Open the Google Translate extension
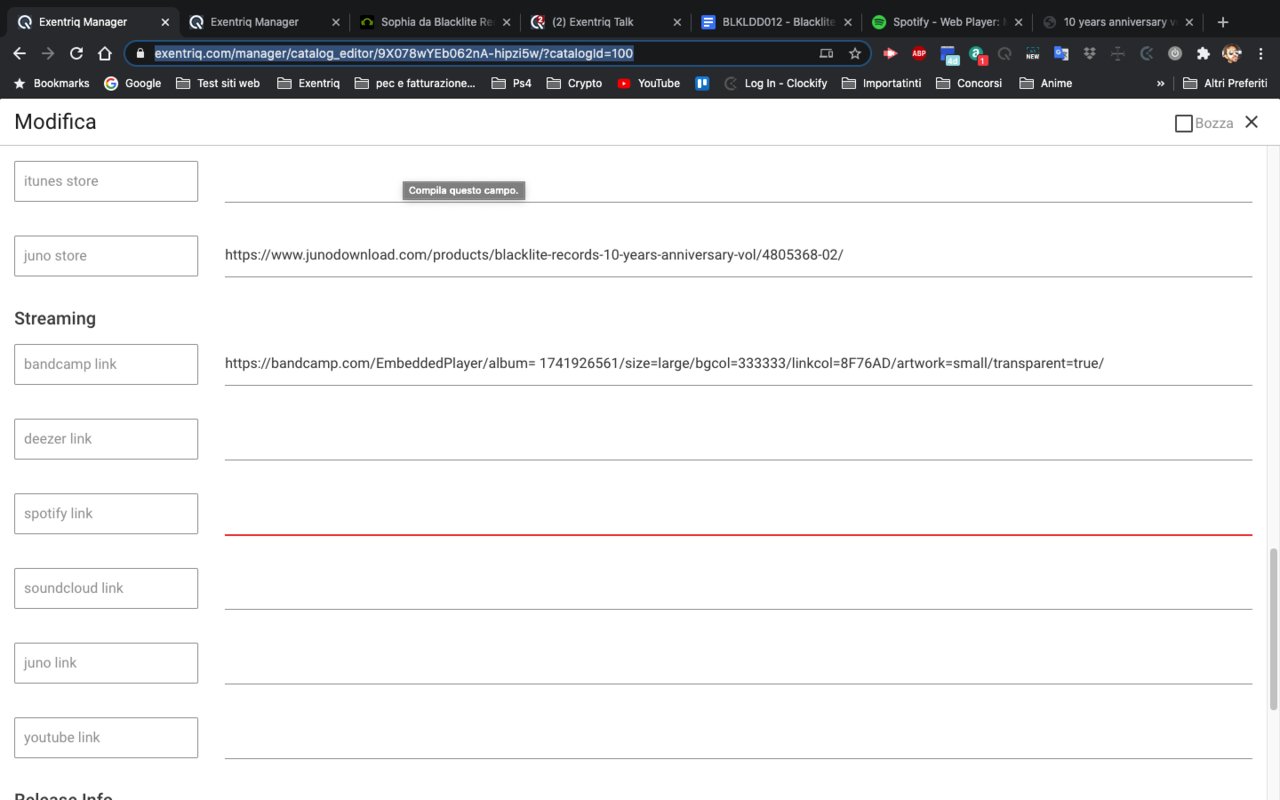This screenshot has width=1280, height=800. 1061,54
